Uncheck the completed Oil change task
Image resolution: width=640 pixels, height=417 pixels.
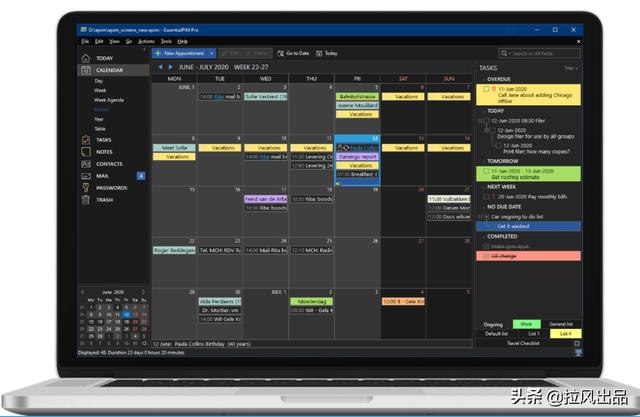click(x=486, y=256)
